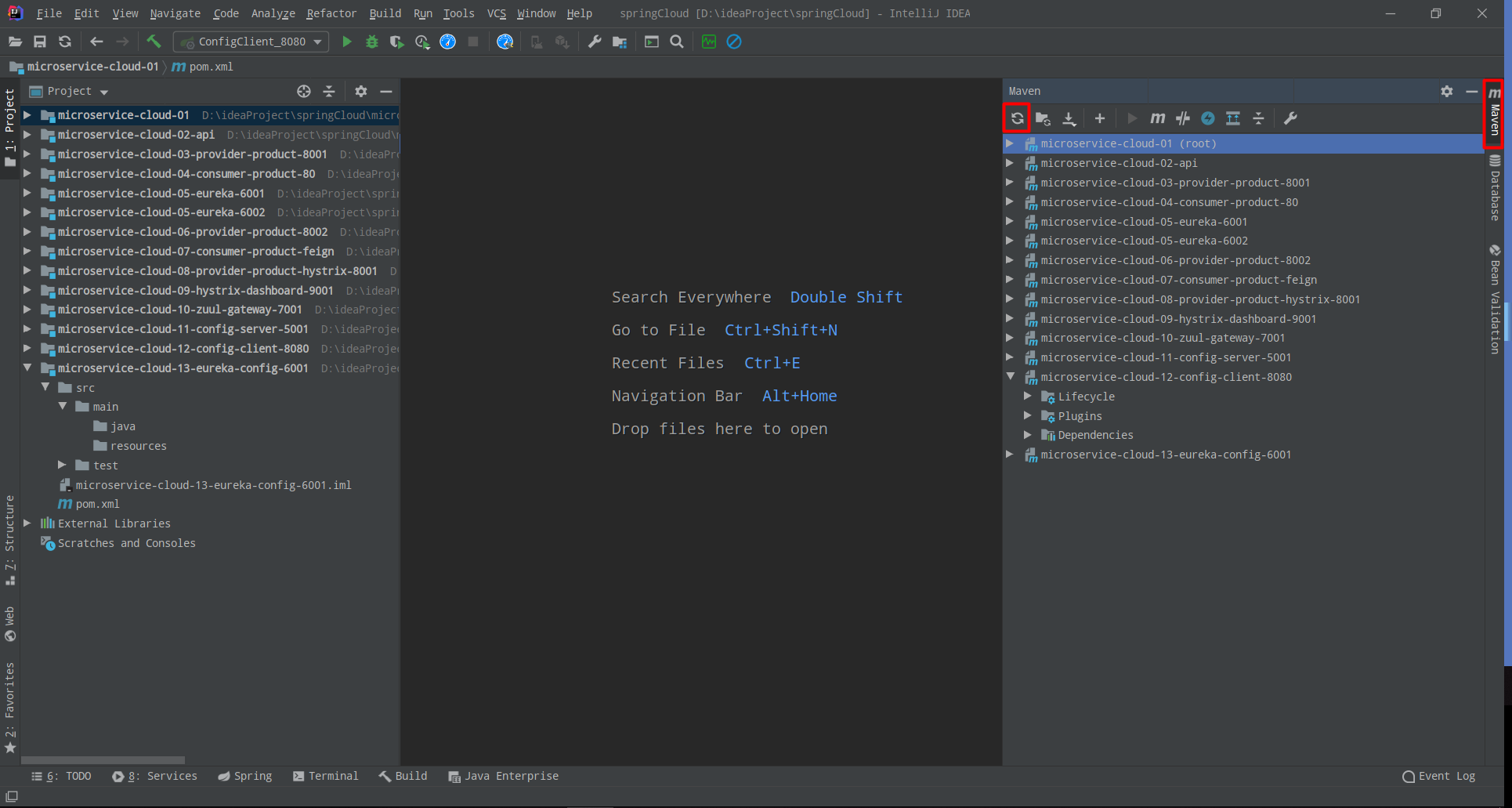Open the Build menu
The width and height of the screenshot is (1512, 808).
(x=385, y=13)
